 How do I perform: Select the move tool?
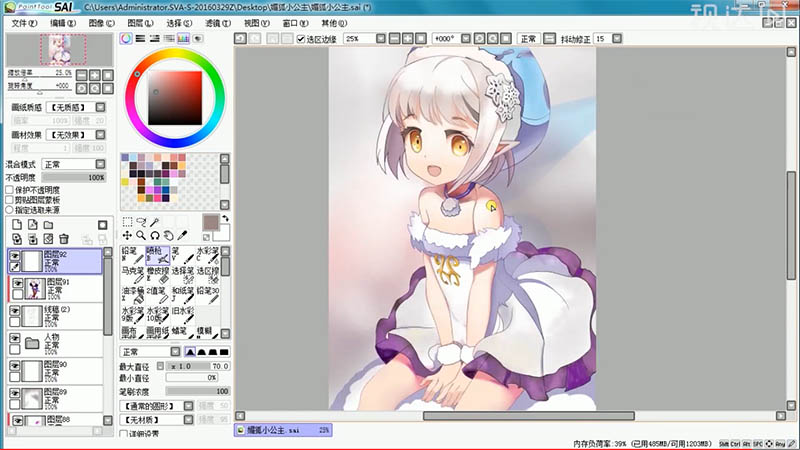127,235
